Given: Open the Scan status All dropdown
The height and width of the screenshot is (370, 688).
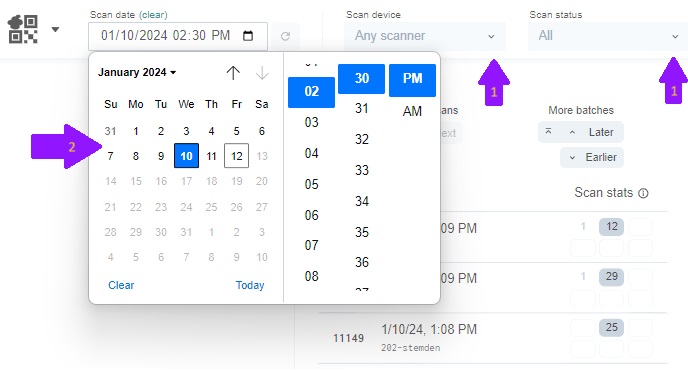Looking at the screenshot, I should (x=608, y=36).
